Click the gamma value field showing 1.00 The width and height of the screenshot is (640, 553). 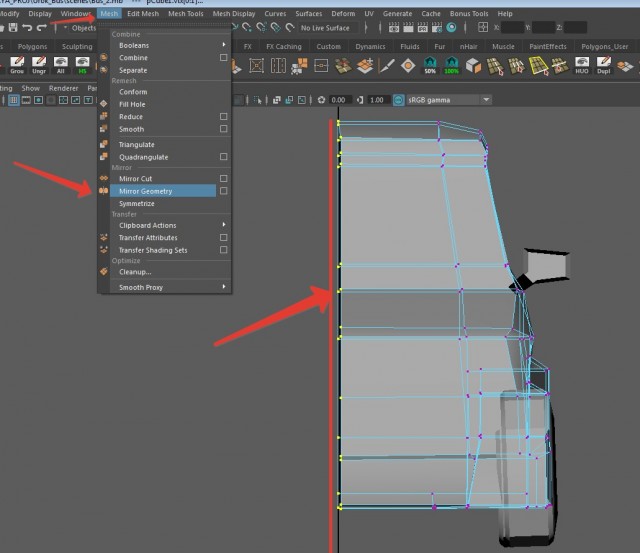(378, 100)
